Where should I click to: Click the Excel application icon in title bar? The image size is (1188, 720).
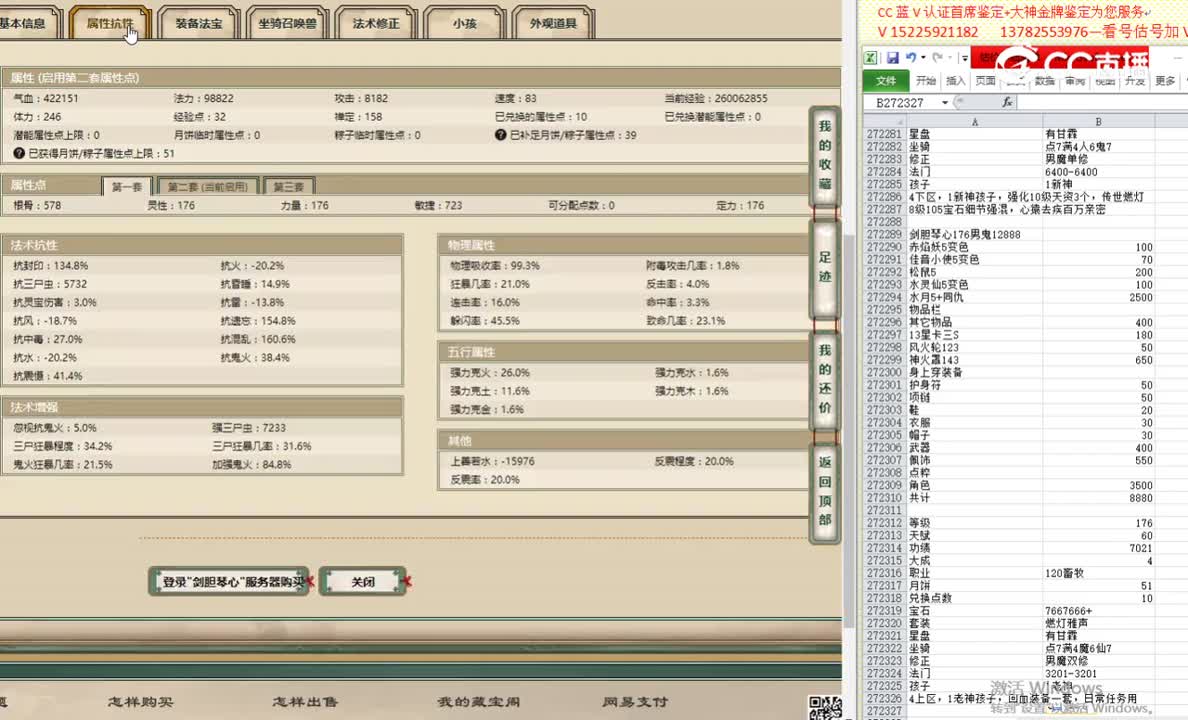(871, 58)
